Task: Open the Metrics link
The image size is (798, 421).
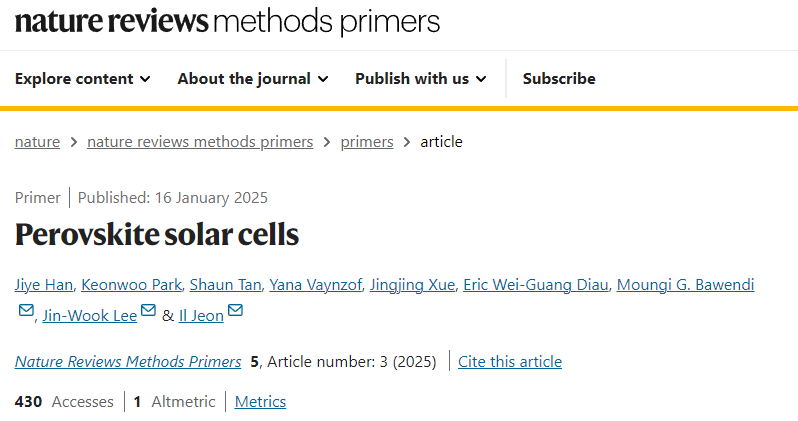Action: click(x=260, y=402)
